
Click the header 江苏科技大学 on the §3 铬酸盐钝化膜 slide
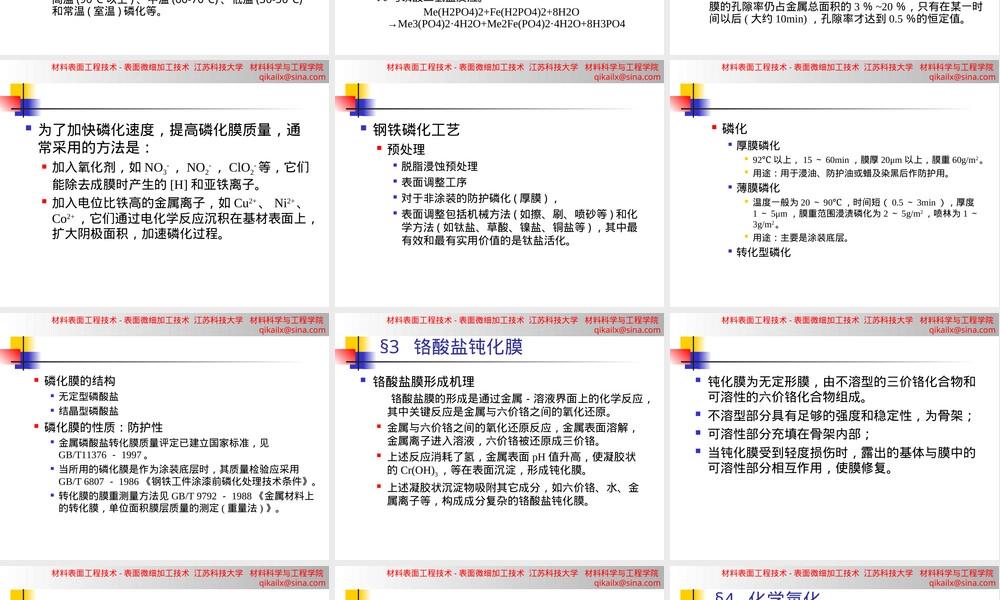(x=554, y=320)
